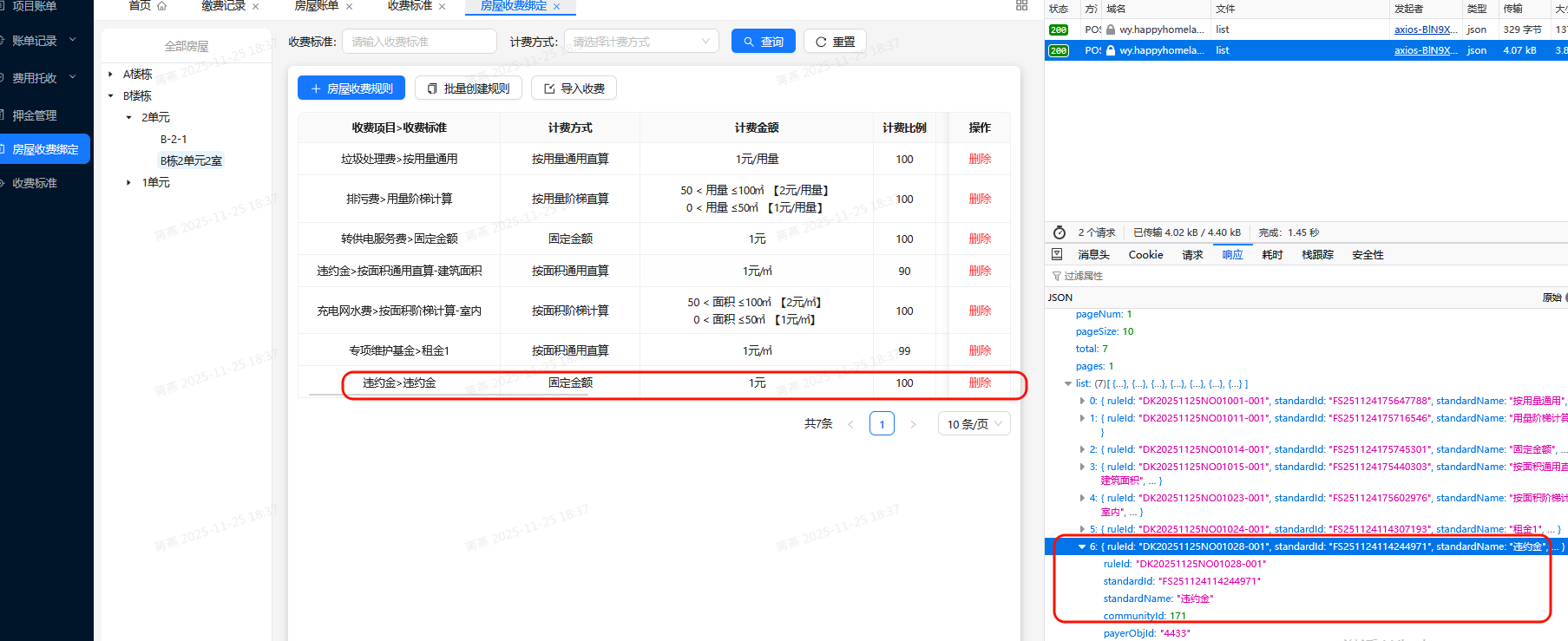Click the 批量创建规则 button

[469, 88]
